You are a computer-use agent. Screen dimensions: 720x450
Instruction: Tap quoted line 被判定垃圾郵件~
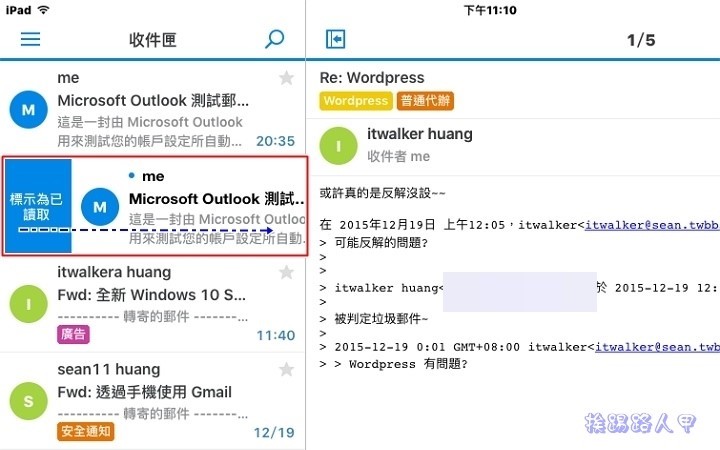[381, 319]
